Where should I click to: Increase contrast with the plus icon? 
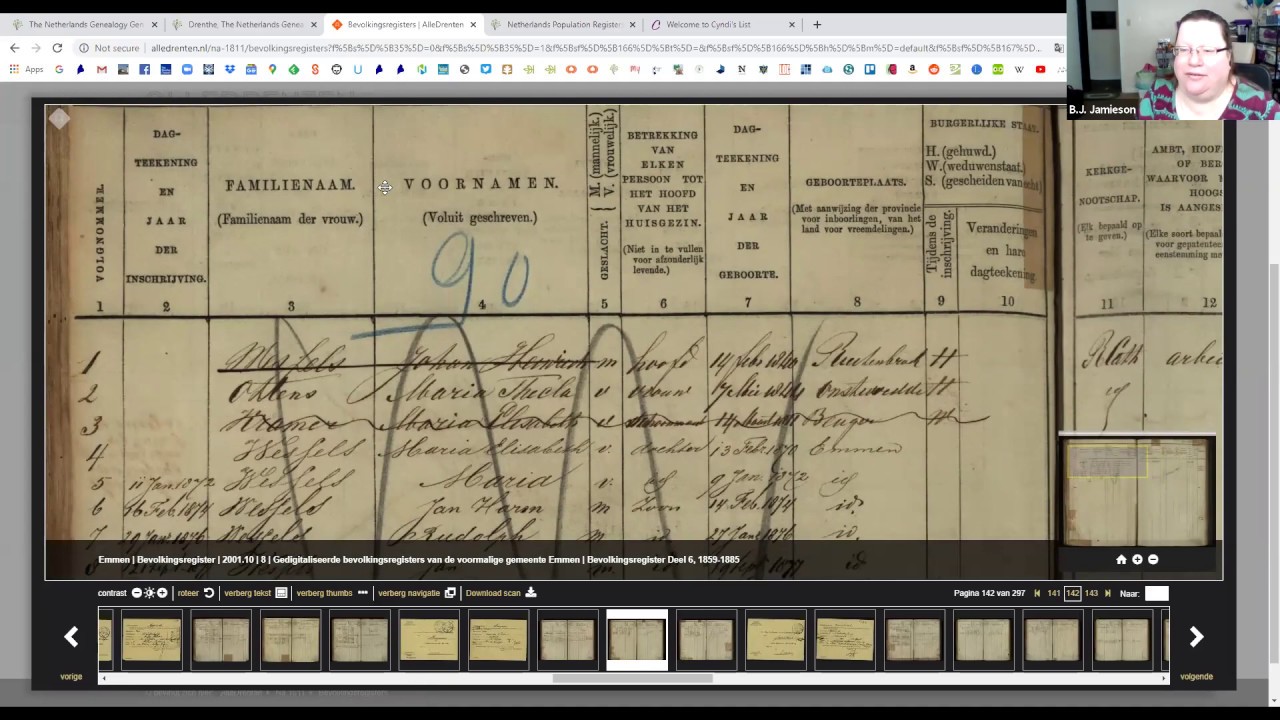point(162,593)
